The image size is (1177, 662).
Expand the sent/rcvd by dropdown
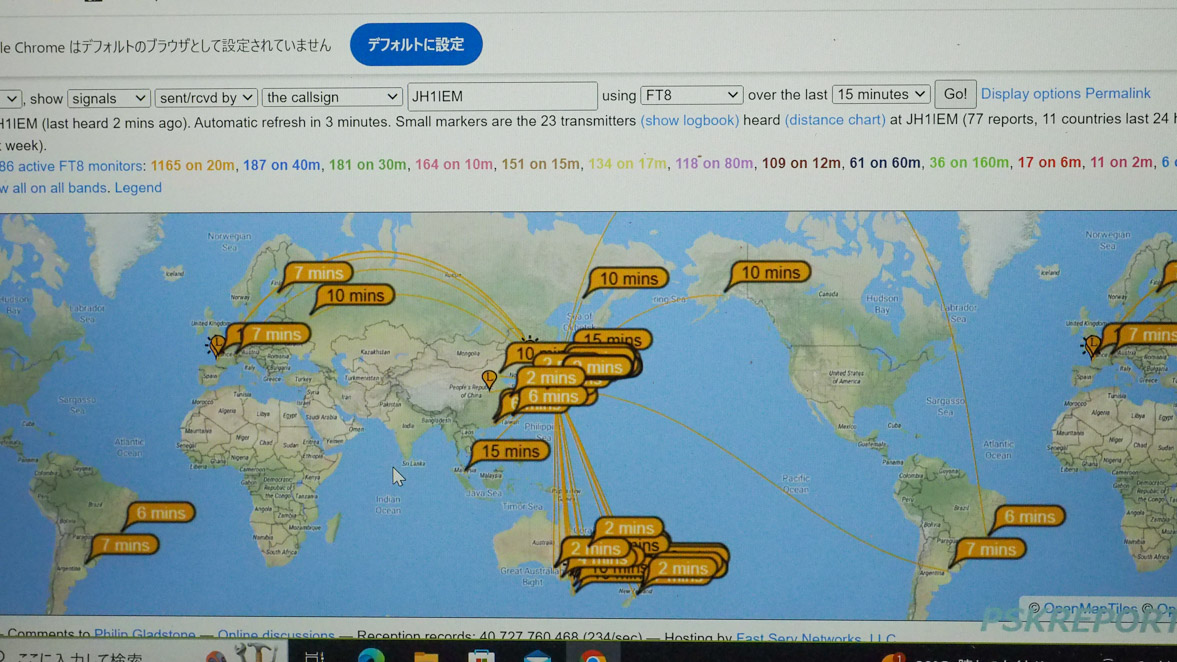click(205, 98)
